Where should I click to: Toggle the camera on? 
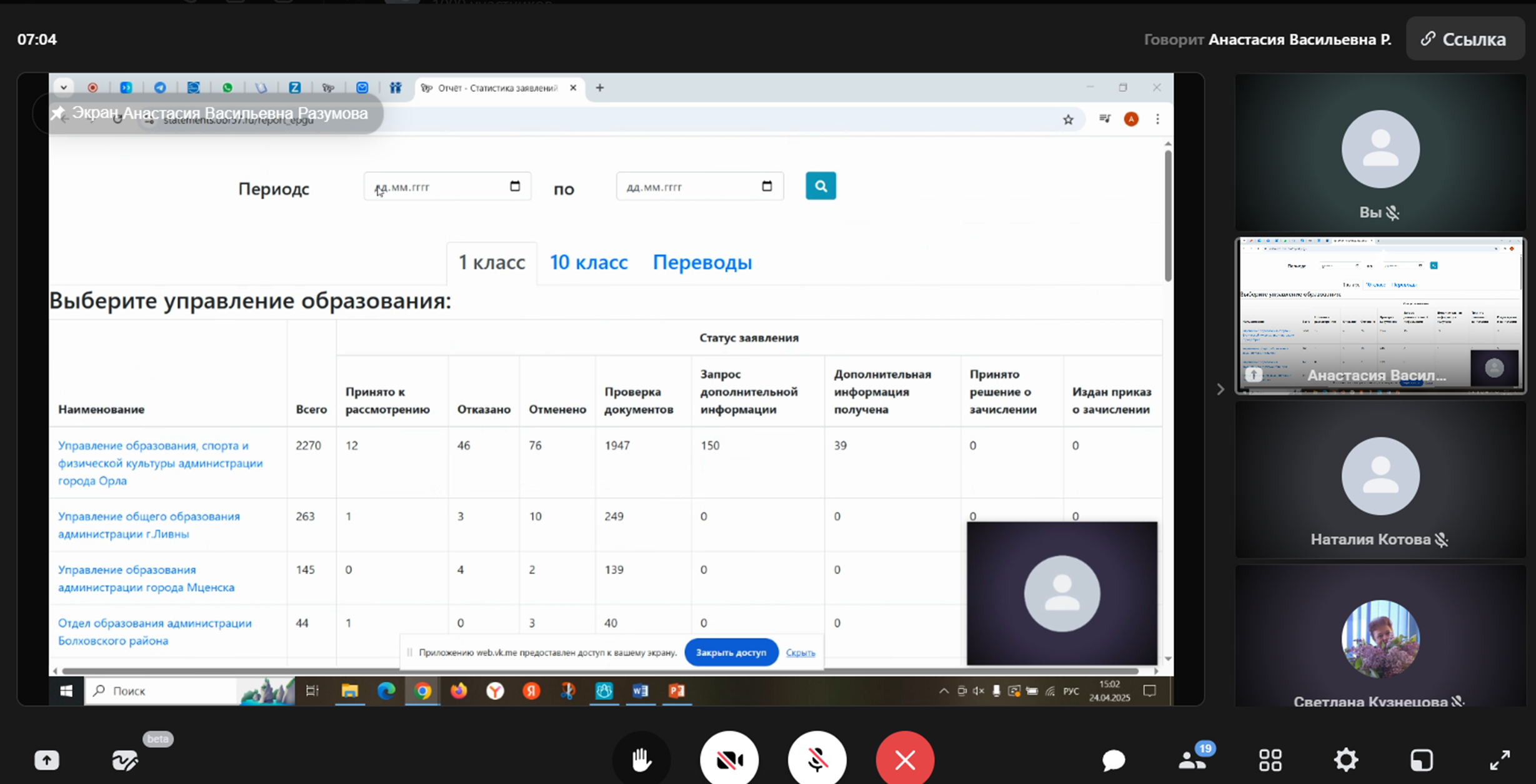729,760
